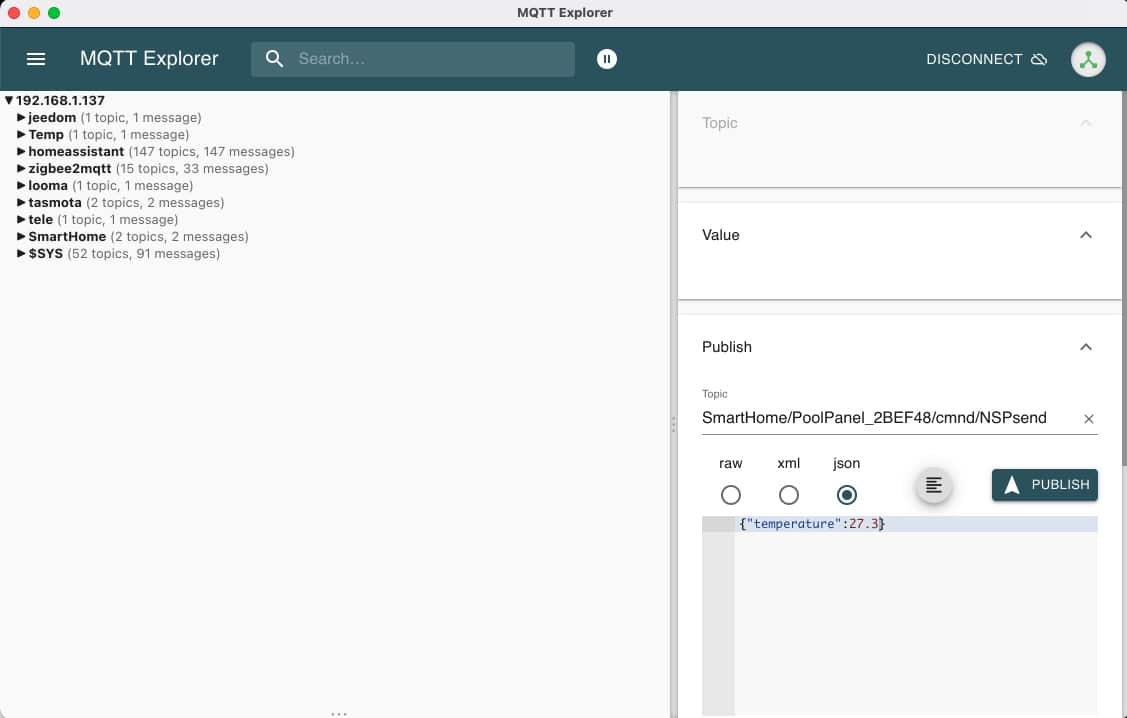Expand the $SYS topic

tap(21, 254)
